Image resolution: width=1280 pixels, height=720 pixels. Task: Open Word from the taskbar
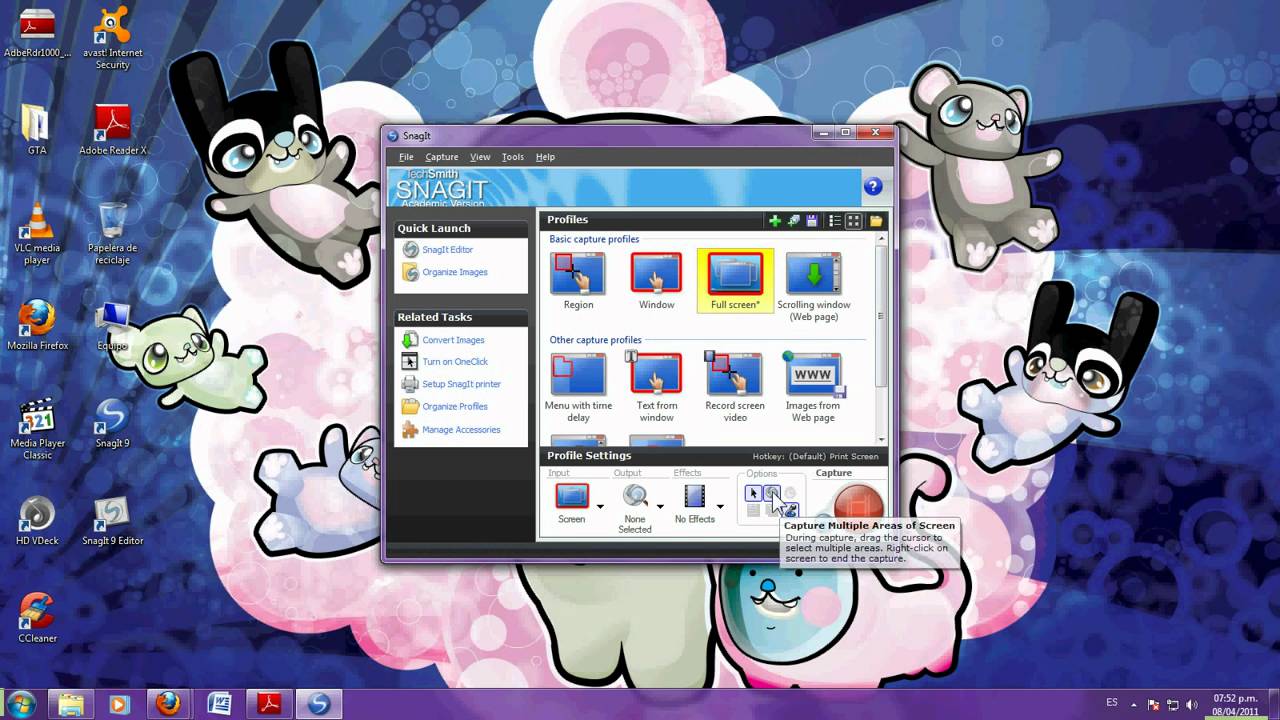[218, 704]
